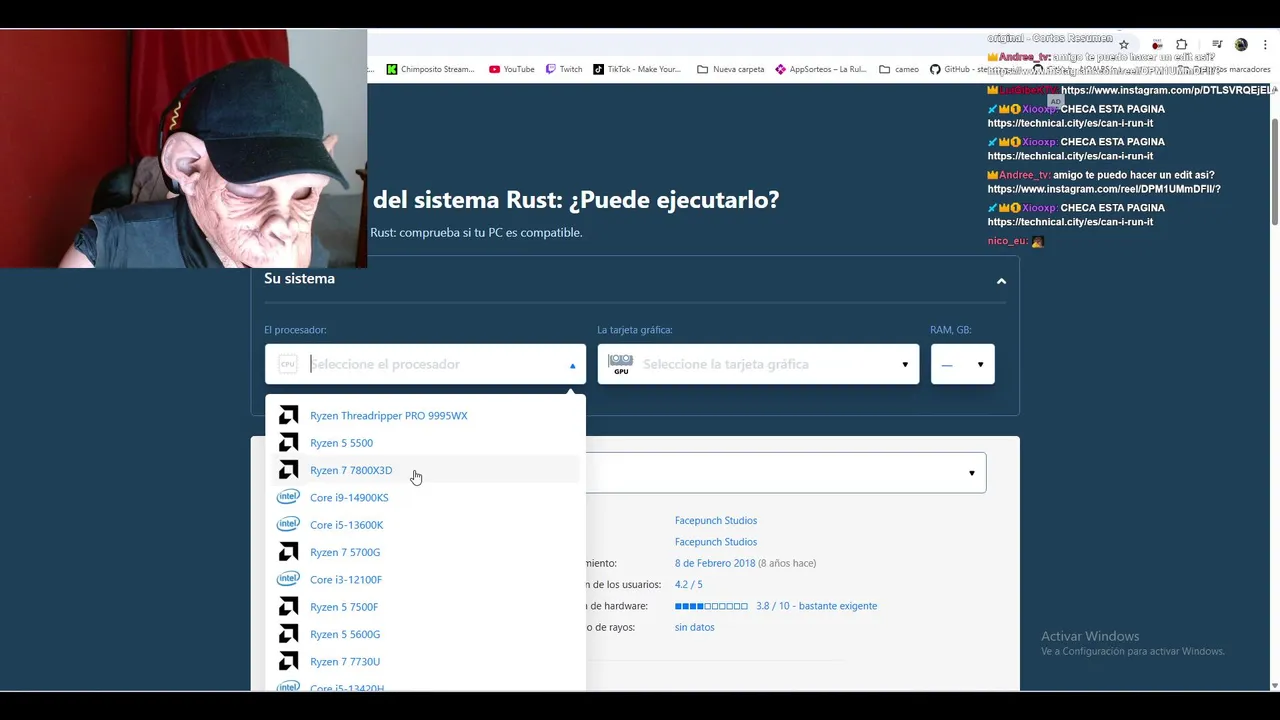Open the RAM GB dropdown
This screenshot has height=720, width=1280.
click(x=962, y=364)
